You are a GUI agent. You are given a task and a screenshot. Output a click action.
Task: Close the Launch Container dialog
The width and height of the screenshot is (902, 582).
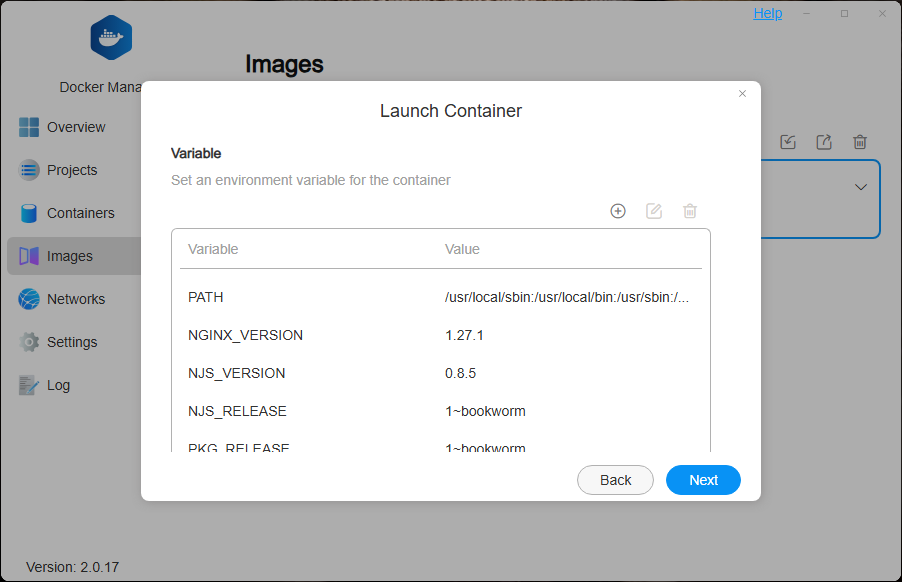[742, 93]
